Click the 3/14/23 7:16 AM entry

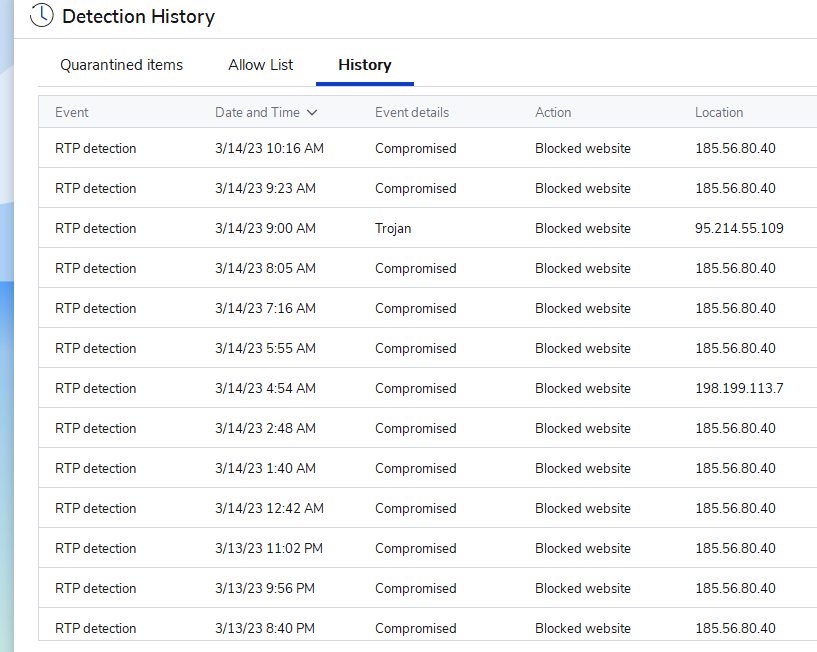(x=265, y=308)
